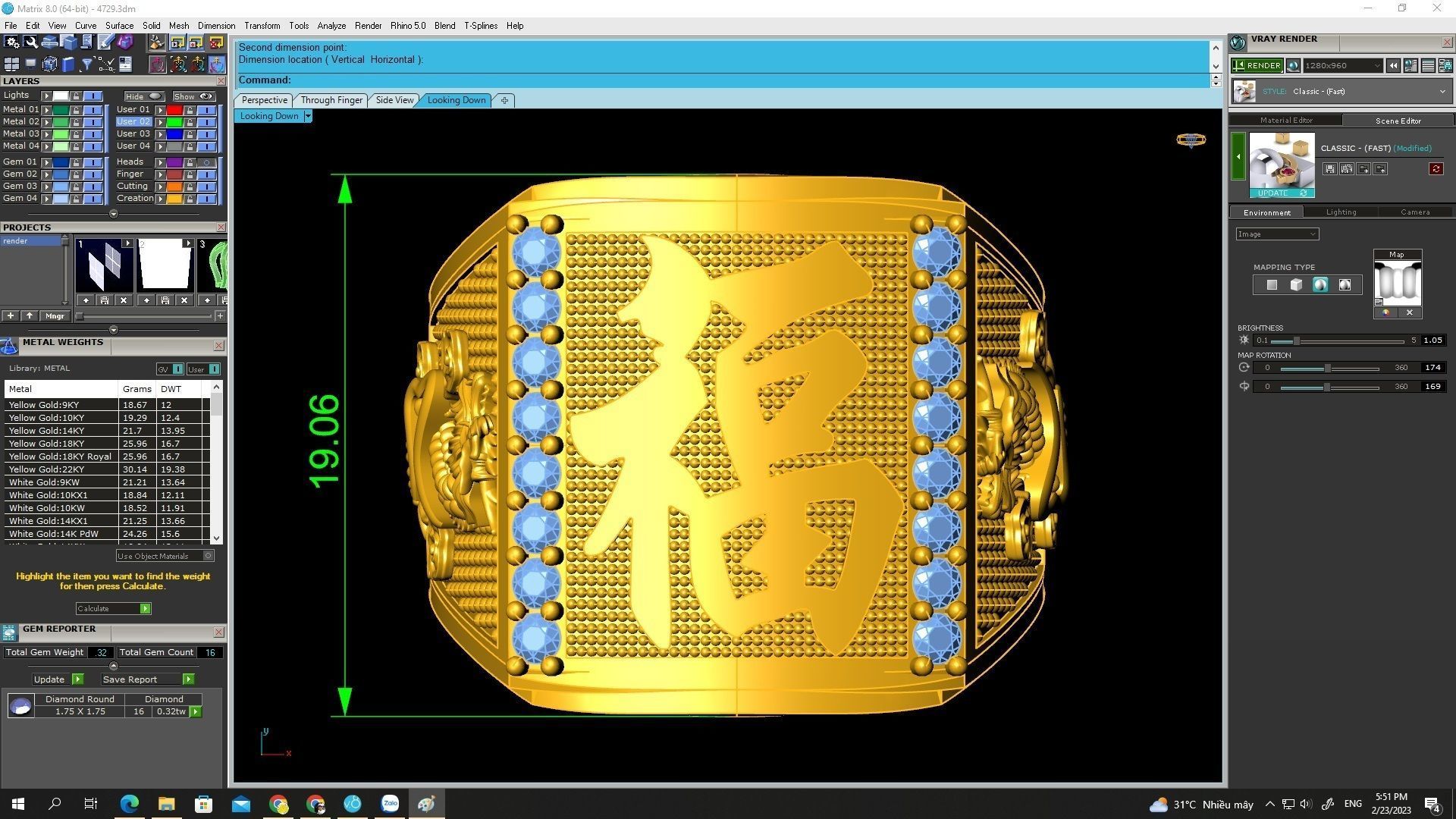Switch to Perspective viewport tab
This screenshot has width=1456, height=819.
264,100
